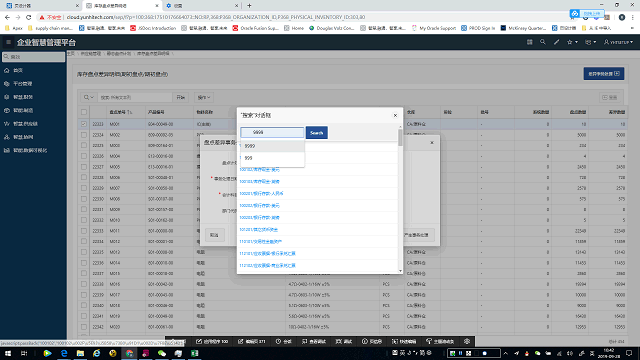Click the blue button at the page top right
This screenshot has height=360, width=640.
[604, 74]
